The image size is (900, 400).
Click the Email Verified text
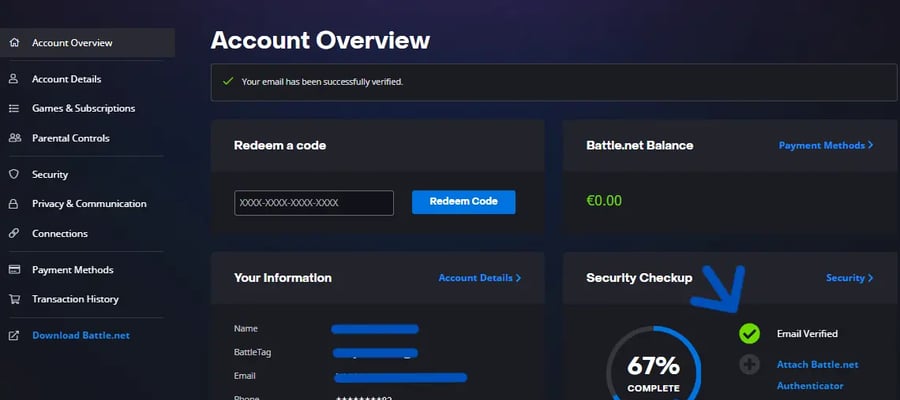click(807, 333)
